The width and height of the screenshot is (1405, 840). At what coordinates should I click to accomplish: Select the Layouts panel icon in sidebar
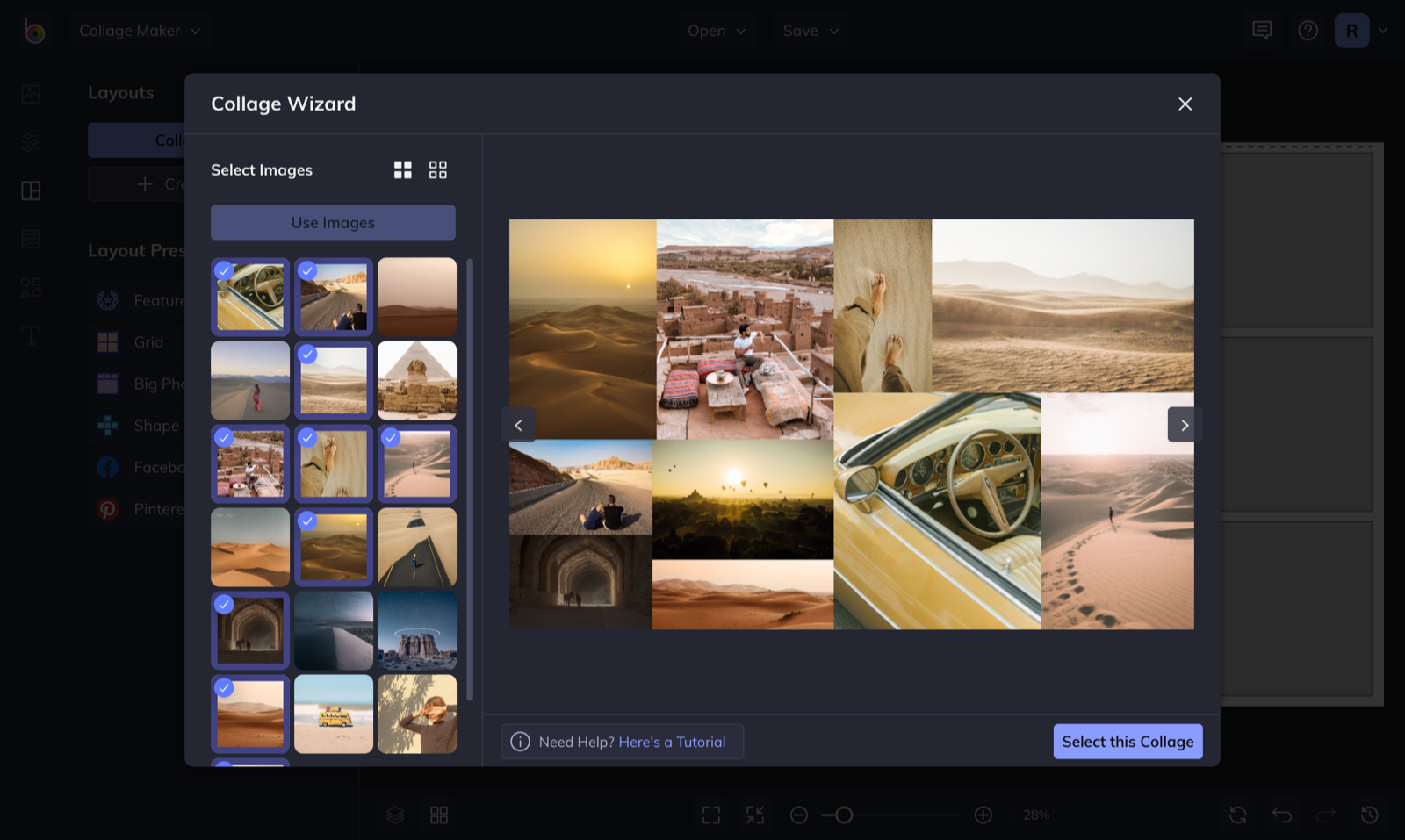pos(30,190)
